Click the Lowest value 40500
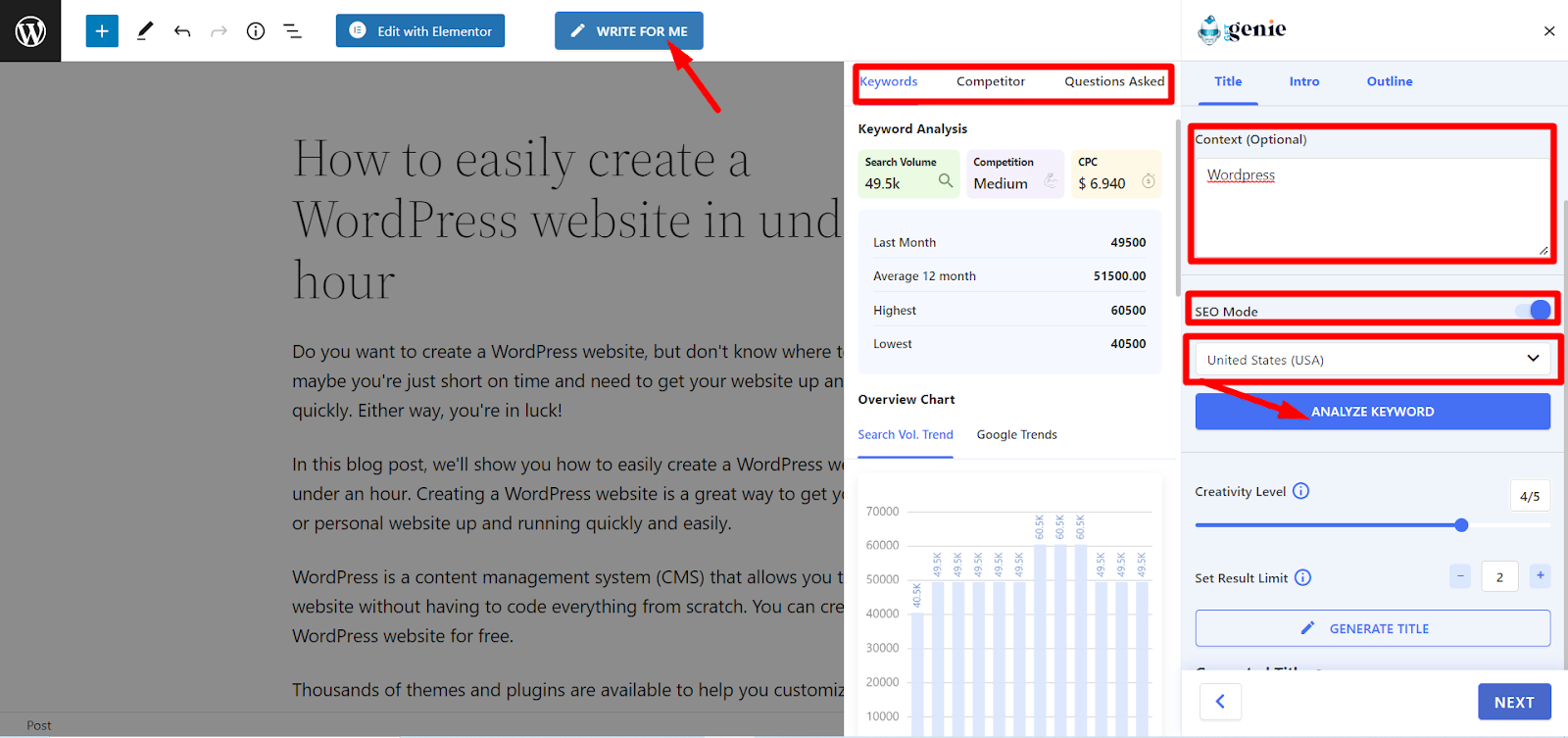The height and width of the screenshot is (738, 1568). coord(1128,344)
